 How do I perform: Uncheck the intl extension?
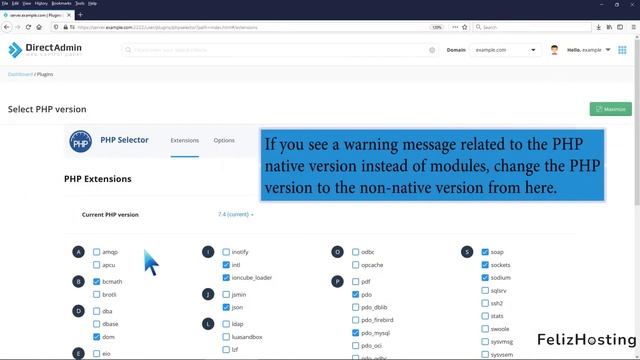tap(226, 265)
